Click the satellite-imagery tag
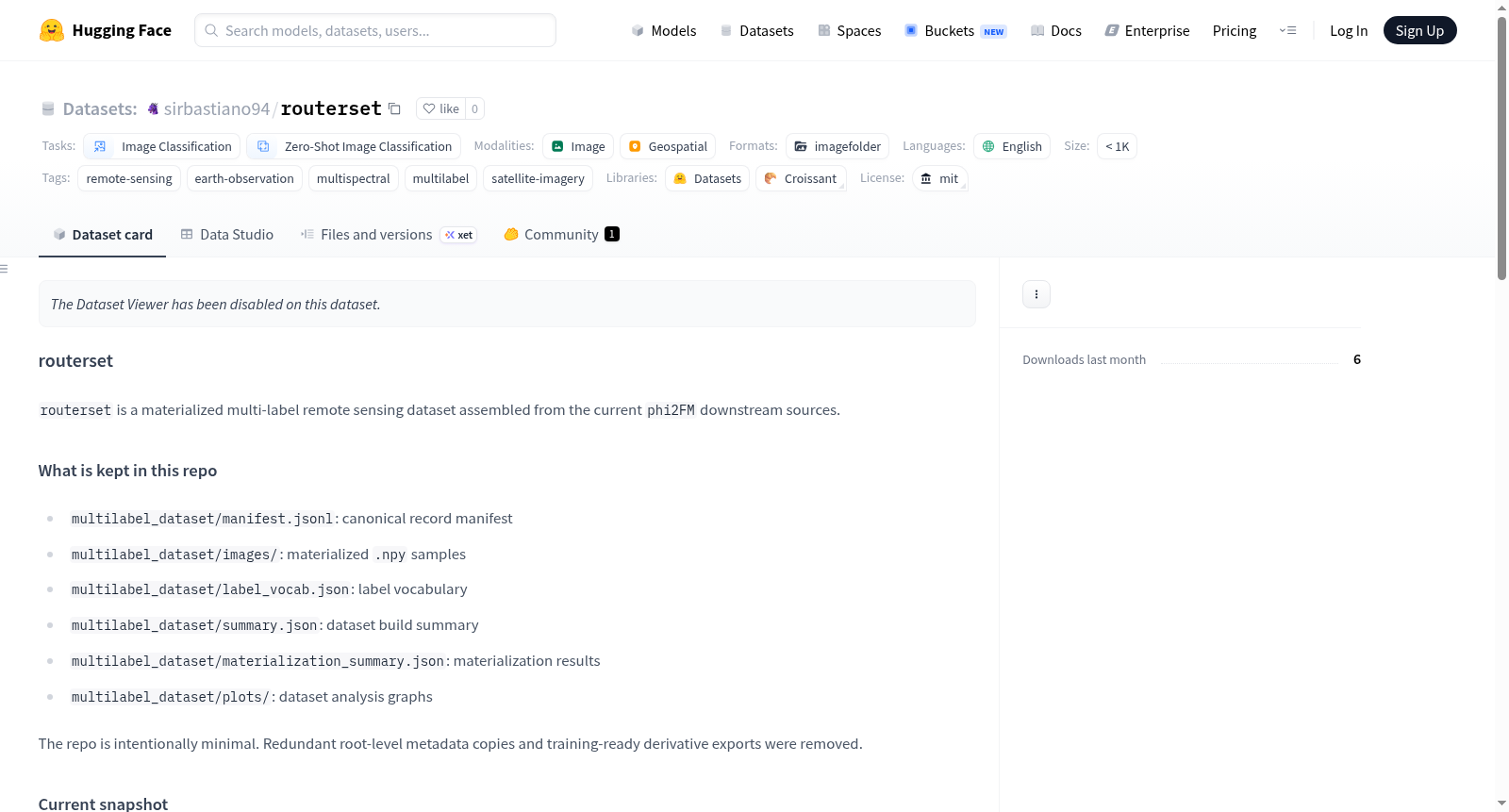This screenshot has height=812, width=1509. [x=538, y=178]
